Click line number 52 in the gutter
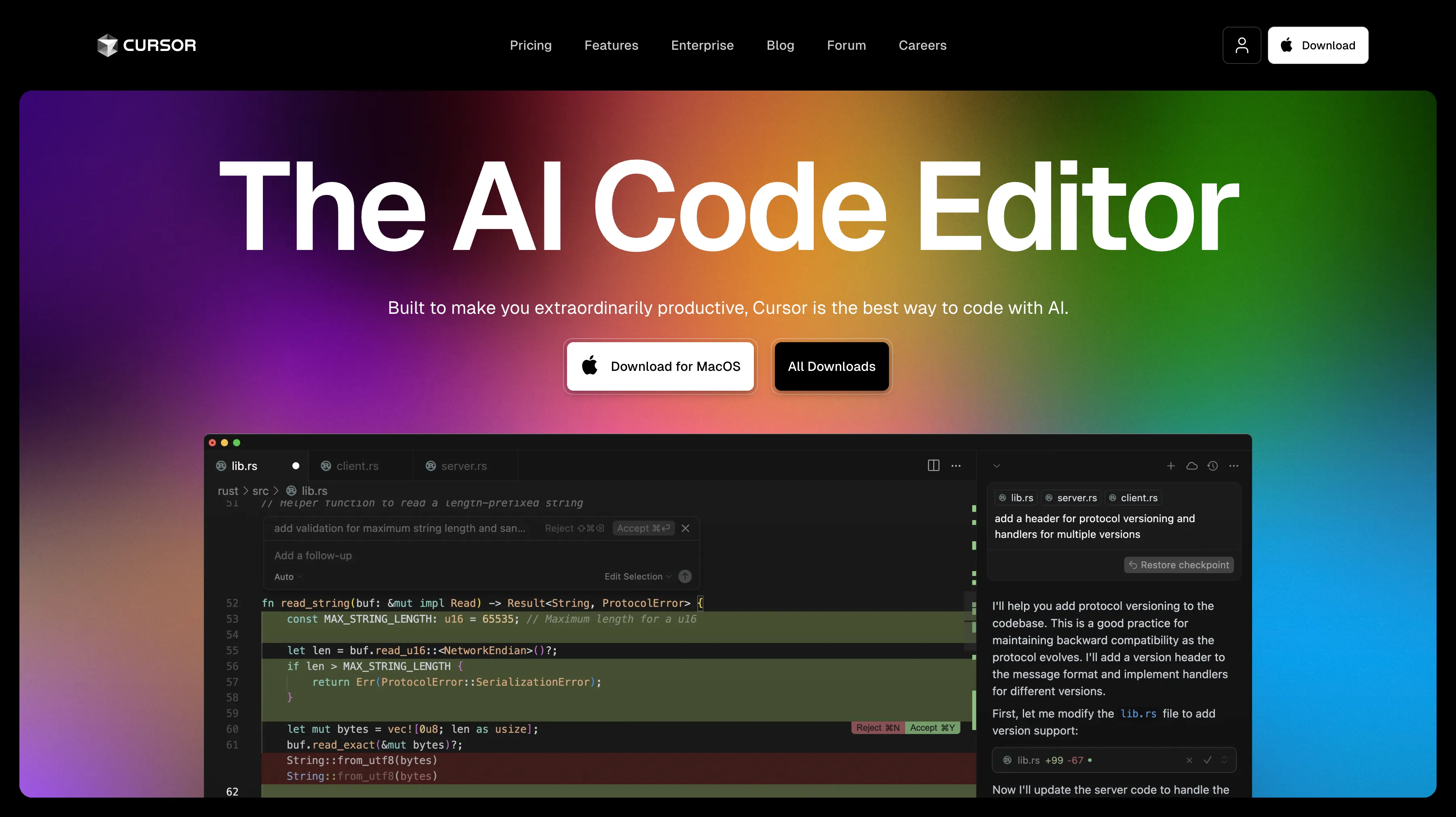The width and height of the screenshot is (1456, 817). pos(232,603)
